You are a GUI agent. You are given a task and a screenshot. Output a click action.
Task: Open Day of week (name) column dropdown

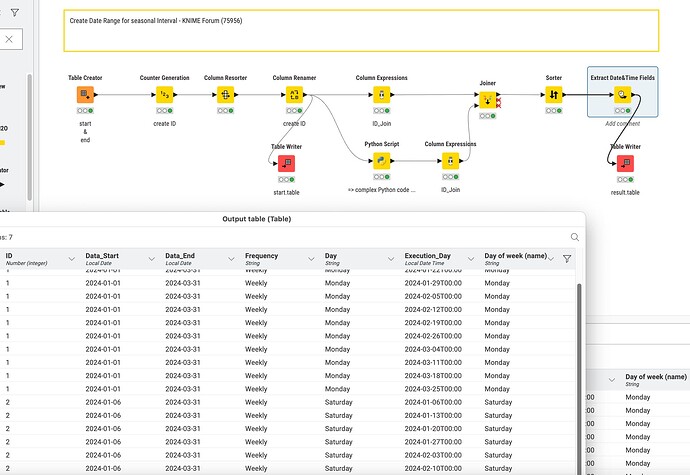tap(551, 259)
